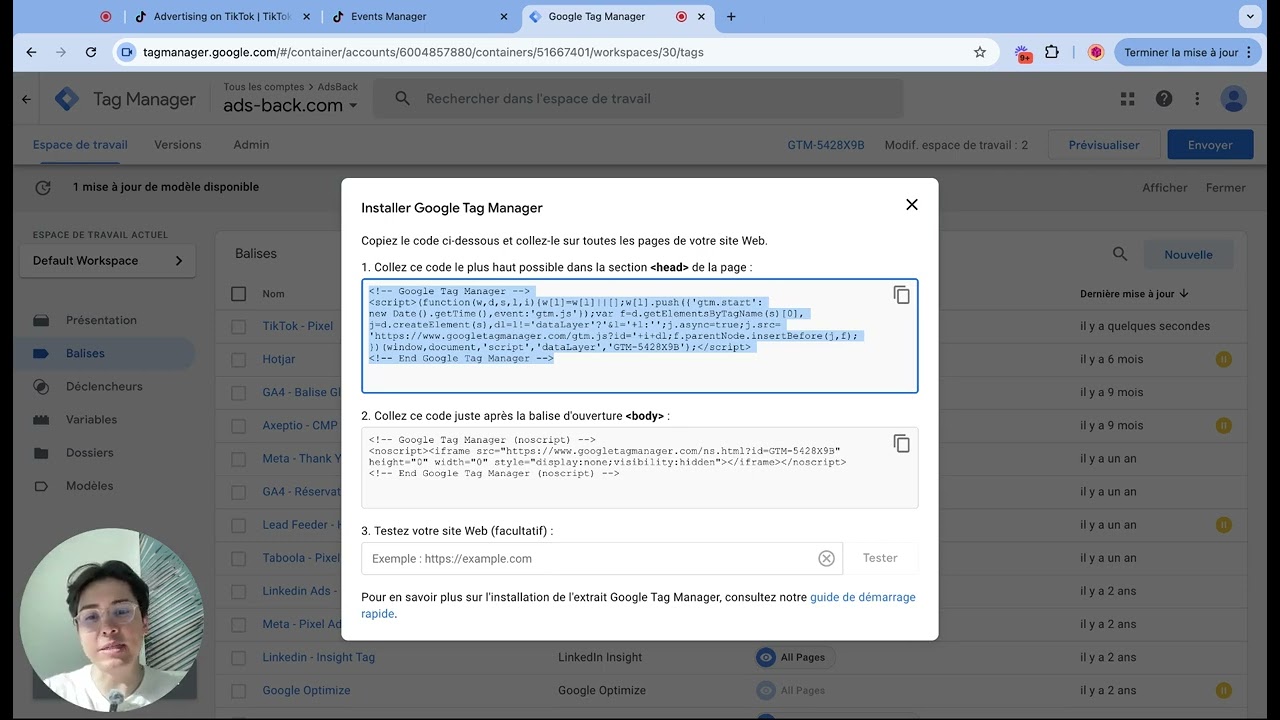The height and width of the screenshot is (720, 1280).
Task: Open a new browser tab
Action: coord(731,17)
